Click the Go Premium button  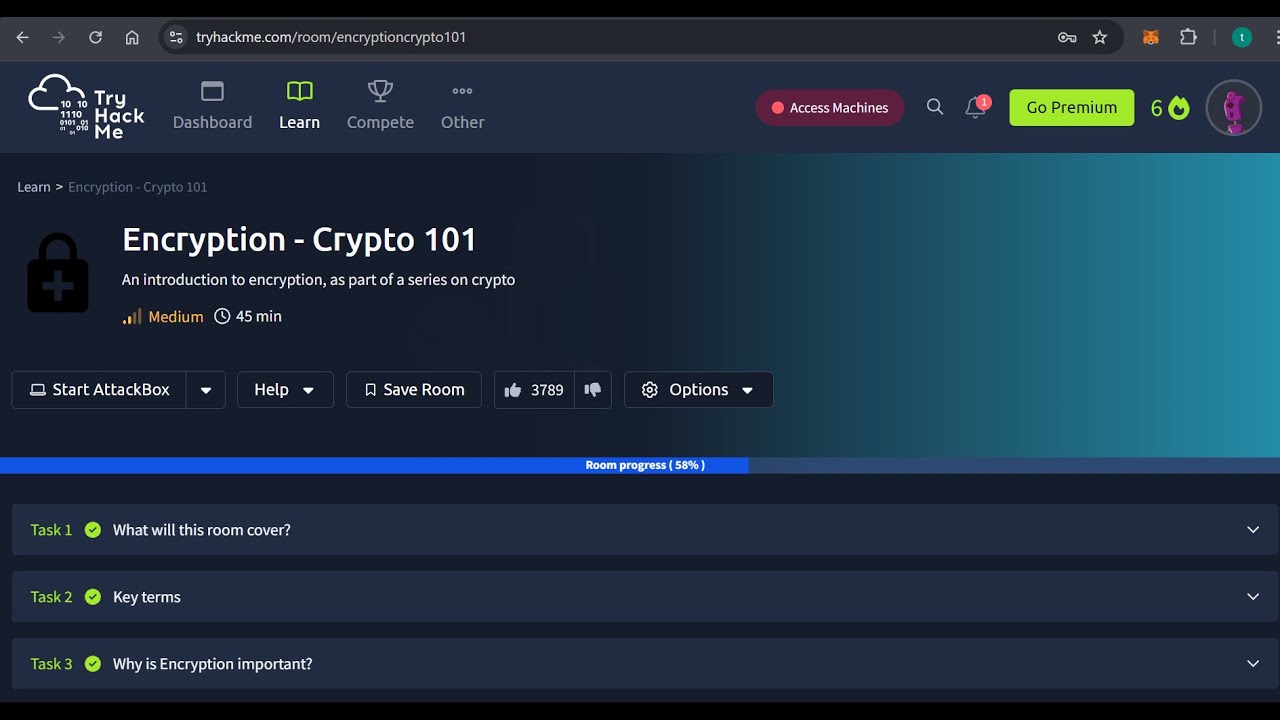(1072, 108)
